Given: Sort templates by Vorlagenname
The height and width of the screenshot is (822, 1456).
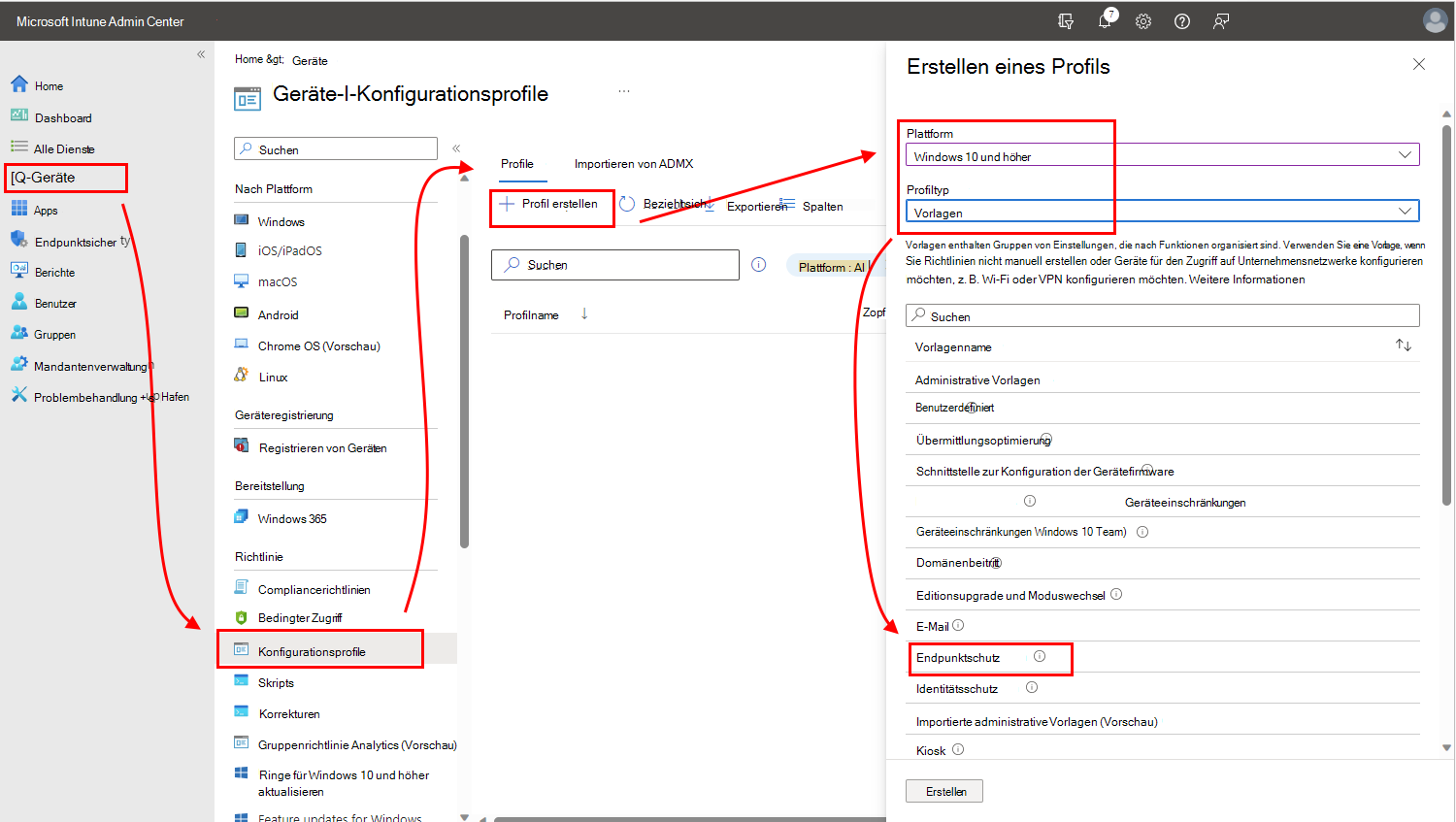Looking at the screenshot, I should click(1404, 345).
